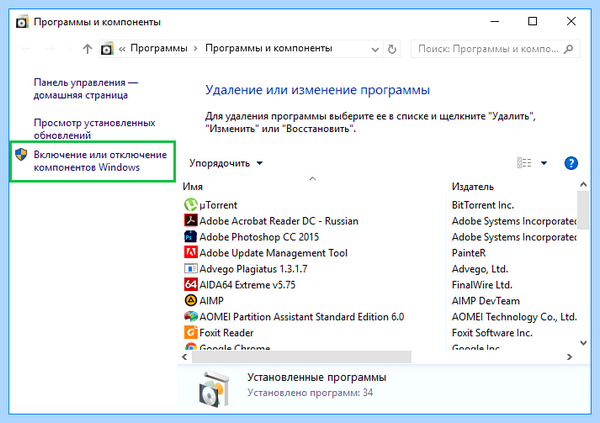Click the Foxit Reader icon
600x423 pixels.
click(x=191, y=332)
